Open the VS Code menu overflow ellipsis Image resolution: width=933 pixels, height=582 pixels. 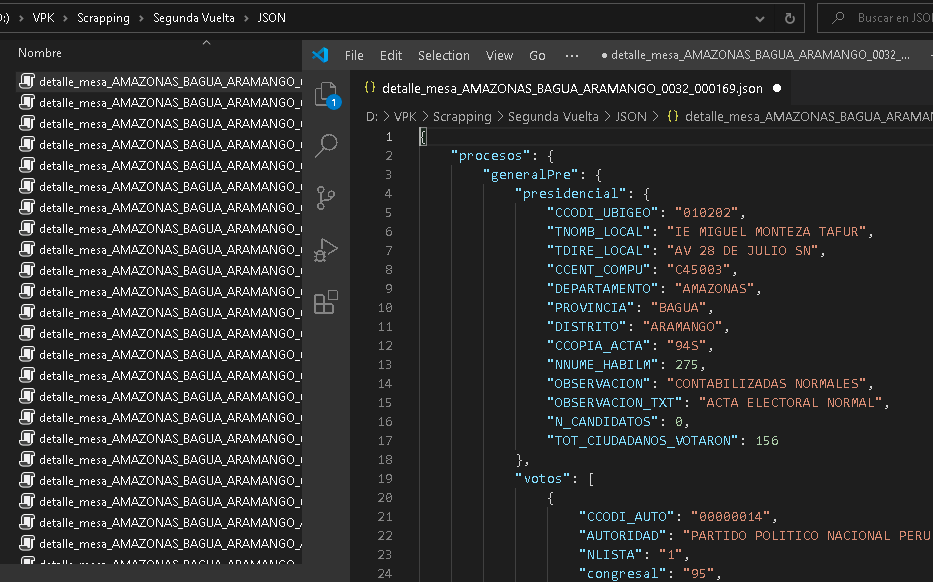(x=572, y=55)
